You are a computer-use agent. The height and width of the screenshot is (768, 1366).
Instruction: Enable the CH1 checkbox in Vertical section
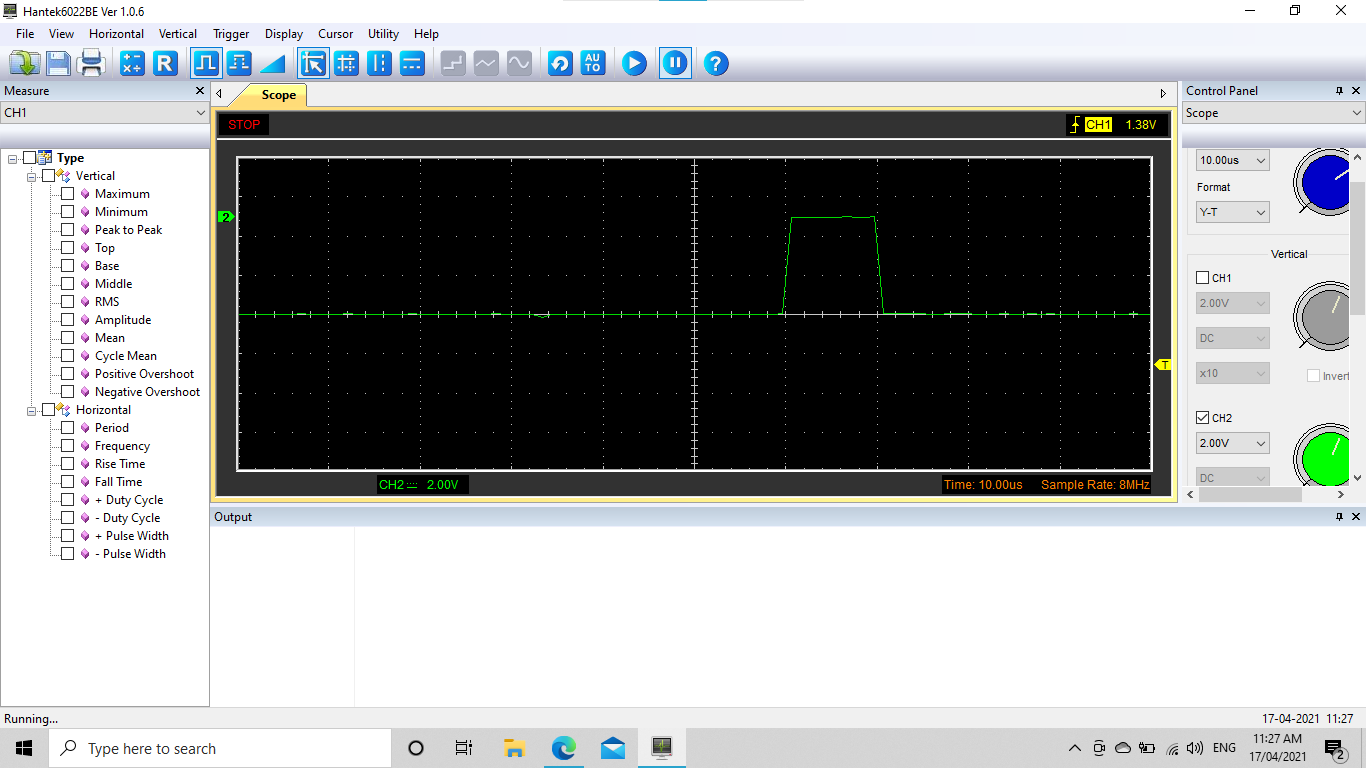(x=1203, y=278)
